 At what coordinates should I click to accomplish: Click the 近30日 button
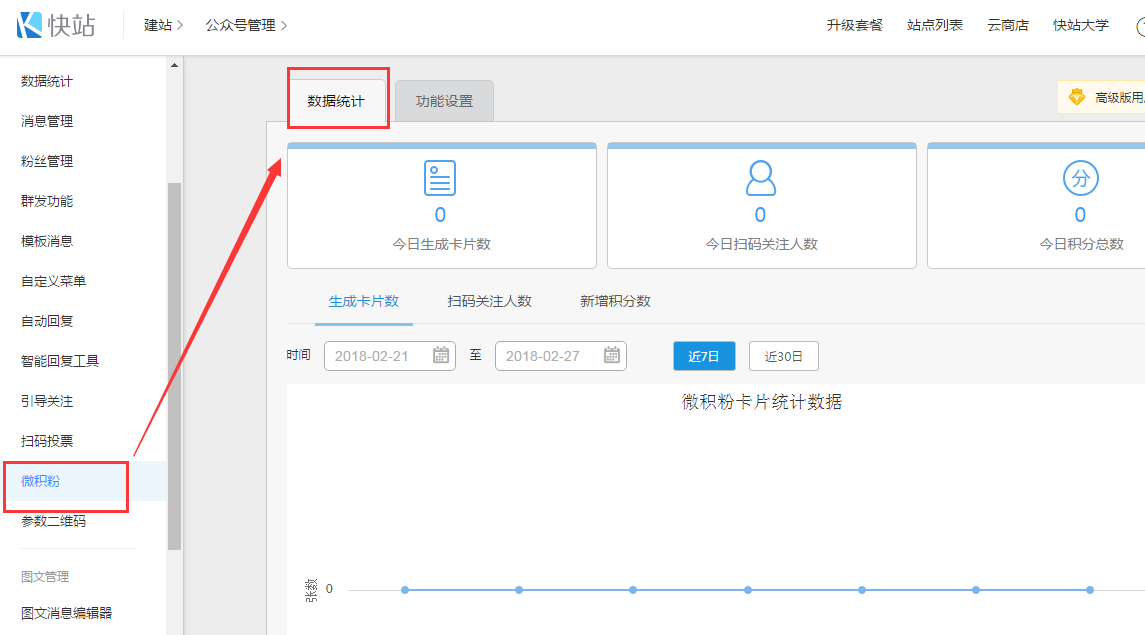pyautogui.click(x=783, y=356)
